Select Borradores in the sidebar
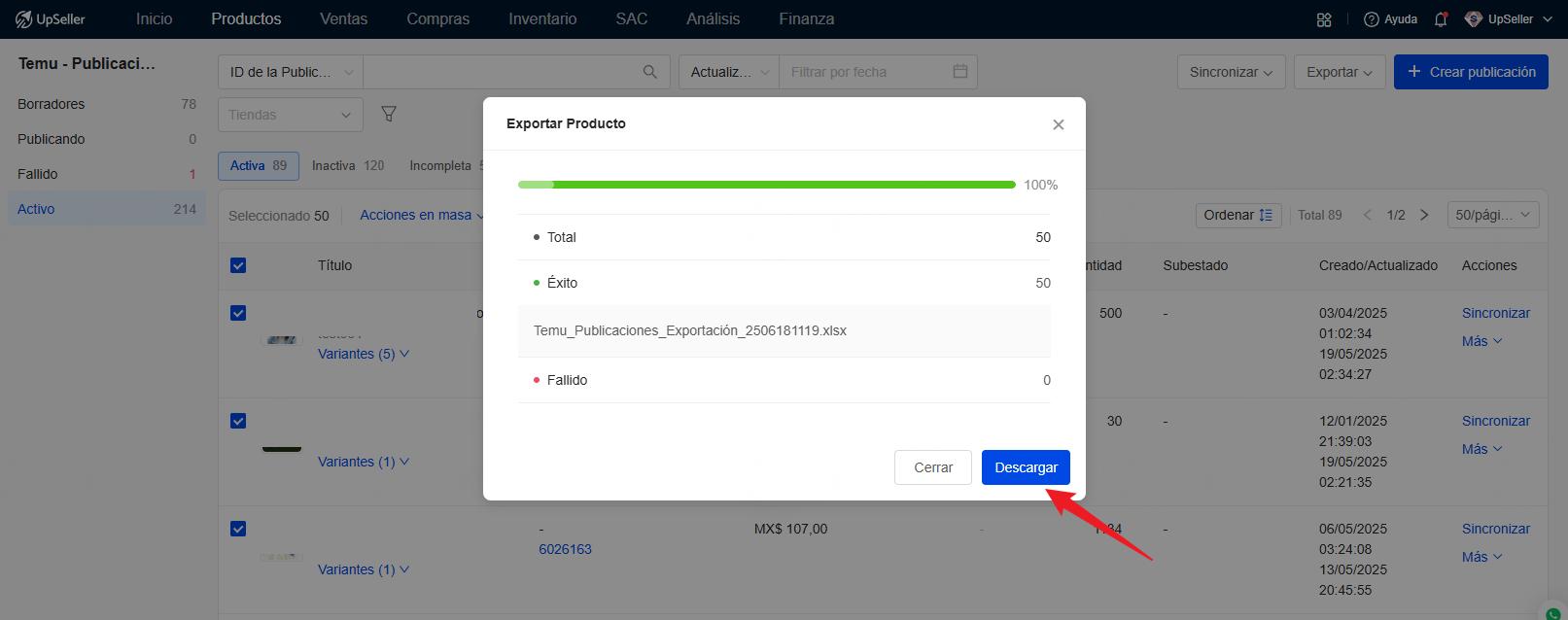The height and width of the screenshot is (620, 1568). tap(107, 104)
